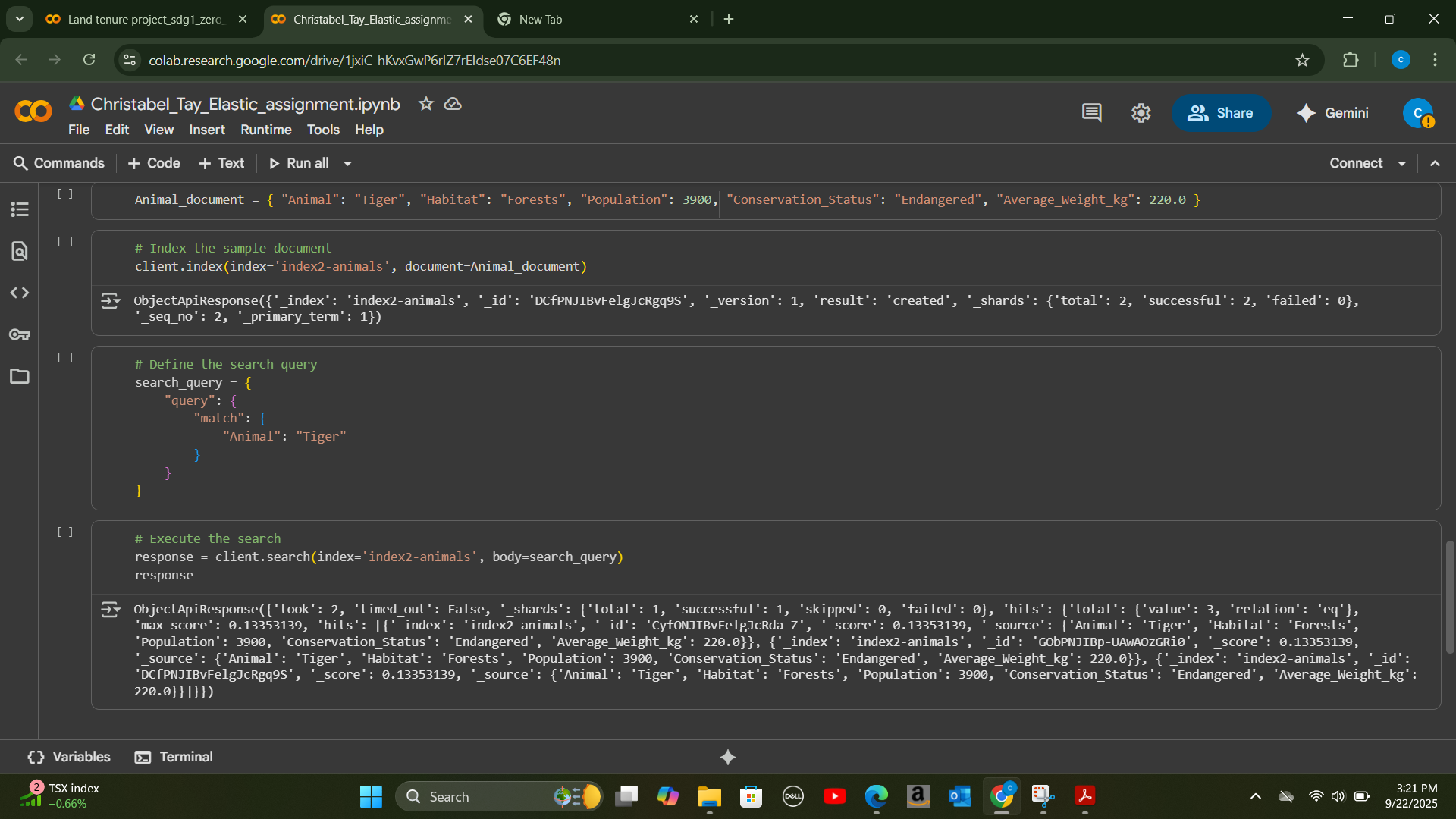The height and width of the screenshot is (819, 1456).
Task: Switch to Land tenure project tab
Action: (144, 19)
